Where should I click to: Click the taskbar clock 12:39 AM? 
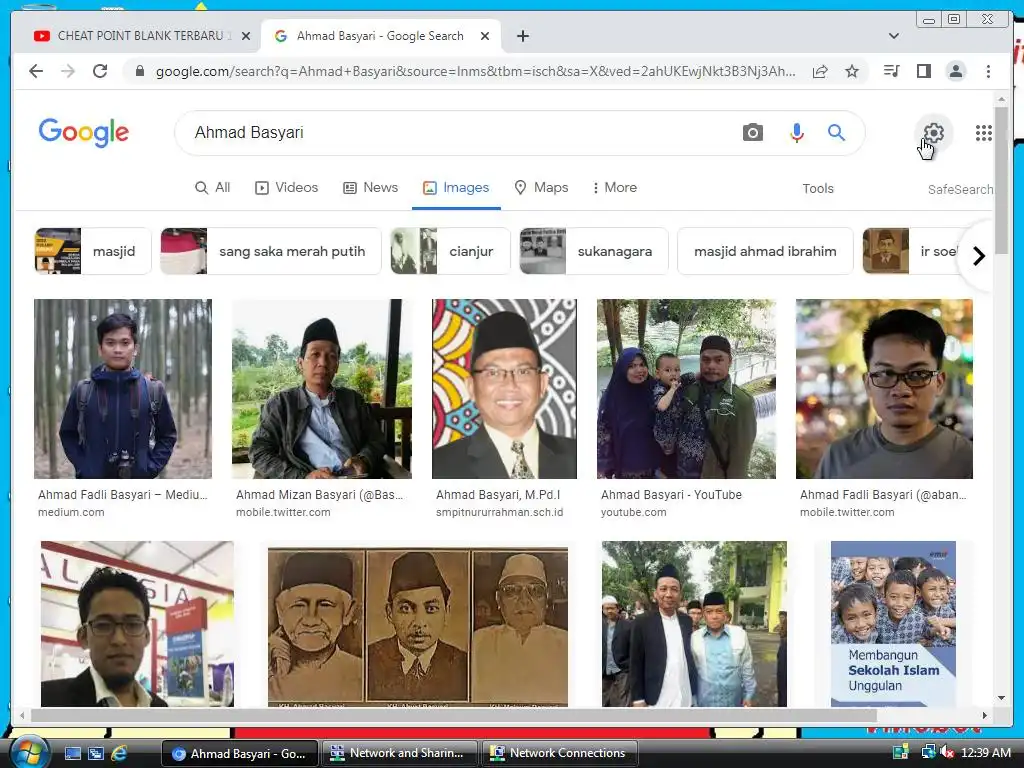(x=985, y=753)
